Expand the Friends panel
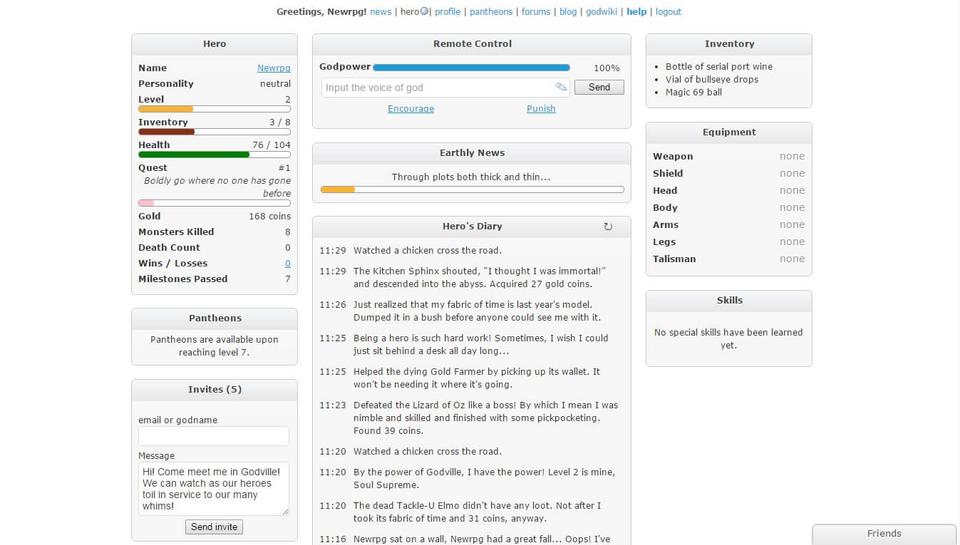Viewport: 960px width, 545px height. (x=884, y=534)
